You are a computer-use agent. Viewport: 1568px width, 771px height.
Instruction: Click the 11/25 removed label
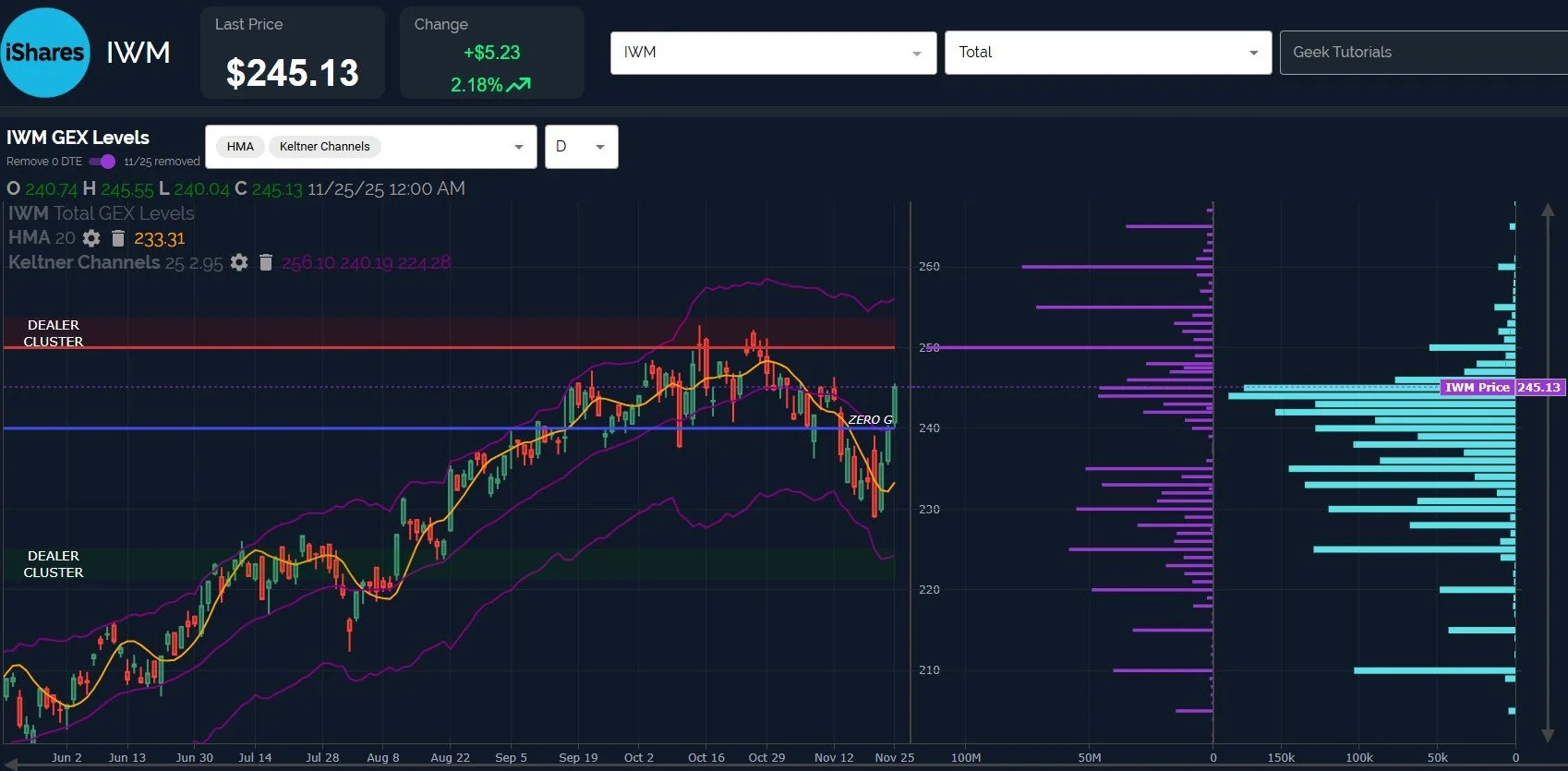click(x=162, y=162)
